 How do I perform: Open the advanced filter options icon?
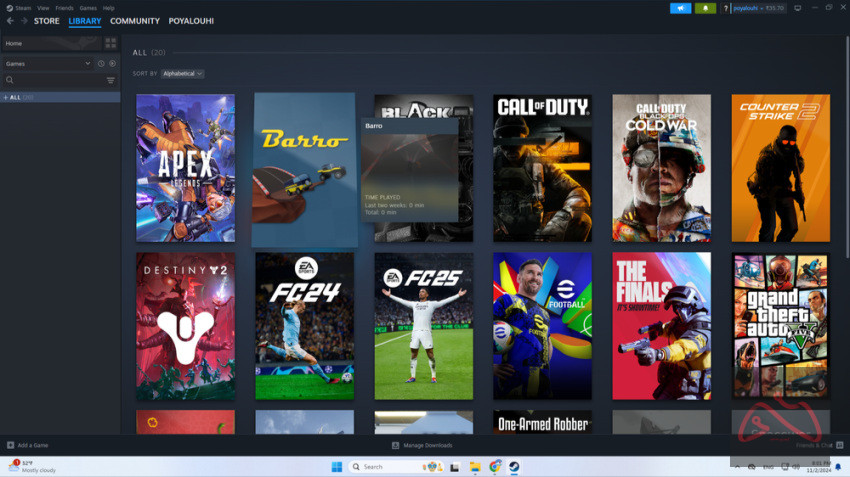point(110,80)
